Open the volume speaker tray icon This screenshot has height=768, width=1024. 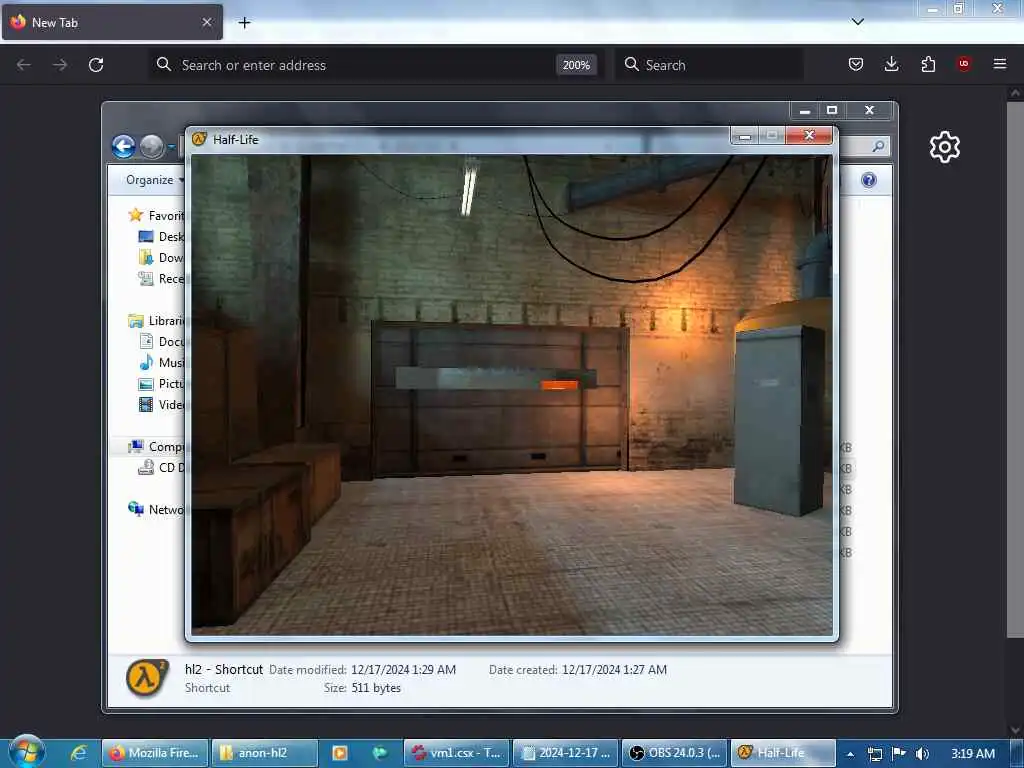tap(922, 754)
